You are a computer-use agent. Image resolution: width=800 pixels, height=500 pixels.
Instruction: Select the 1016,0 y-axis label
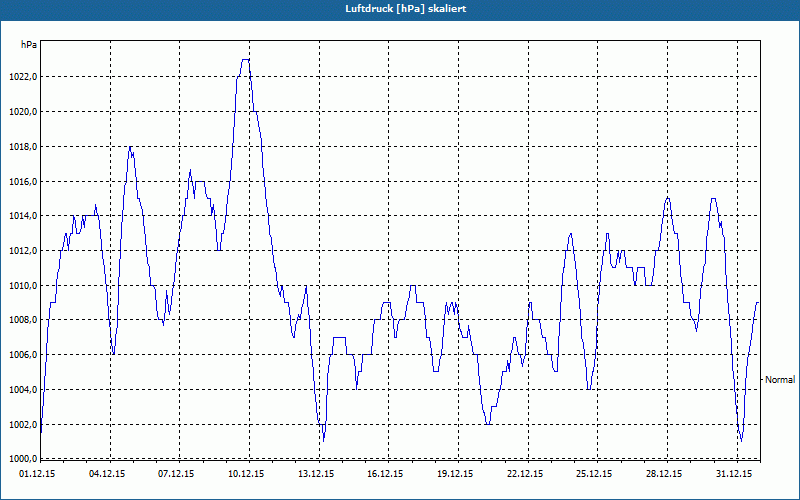pyautogui.click(x=22, y=182)
